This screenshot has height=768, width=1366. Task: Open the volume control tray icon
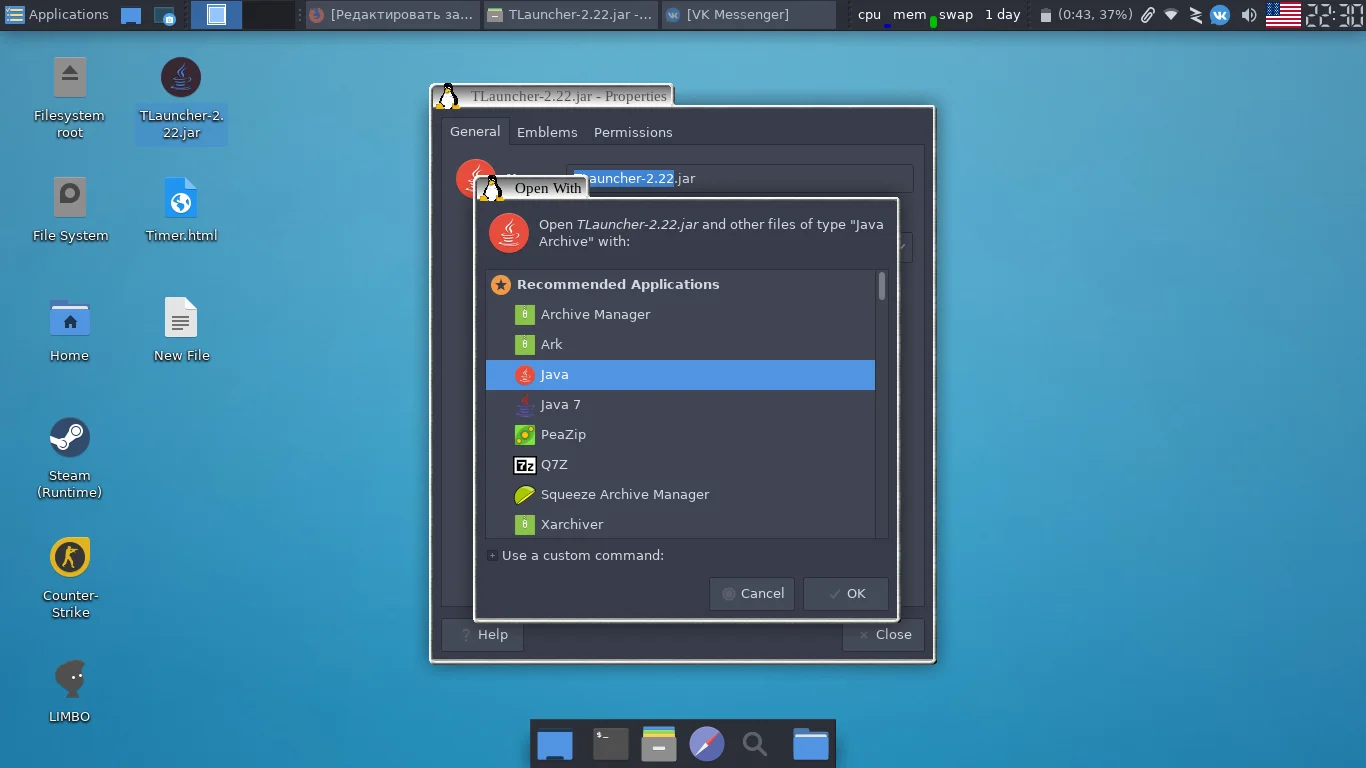pos(1248,15)
